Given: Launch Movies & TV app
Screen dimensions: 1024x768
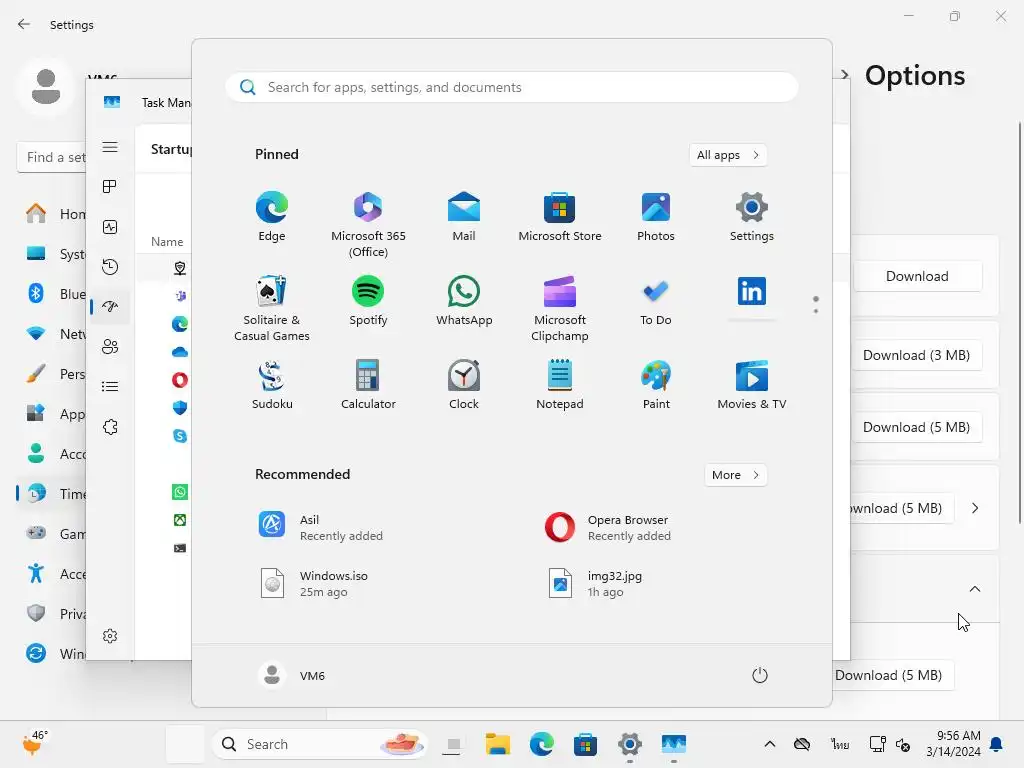Looking at the screenshot, I should 752,385.
